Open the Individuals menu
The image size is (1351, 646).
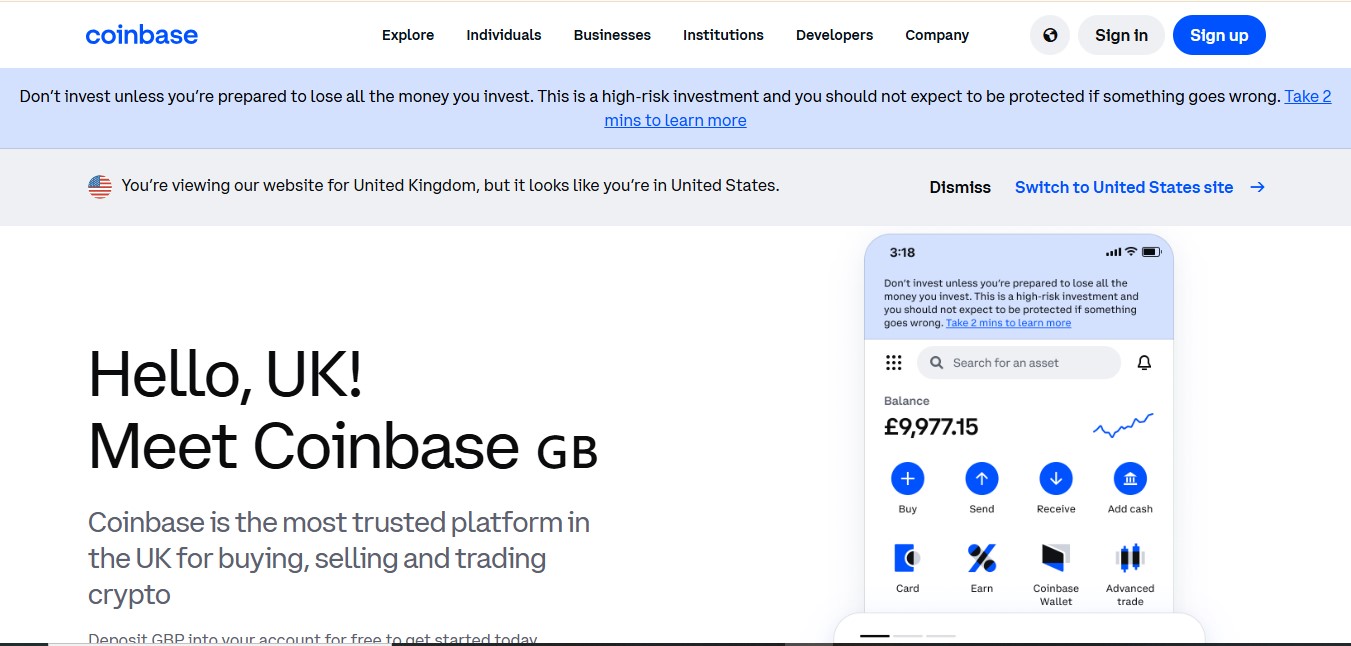504,35
